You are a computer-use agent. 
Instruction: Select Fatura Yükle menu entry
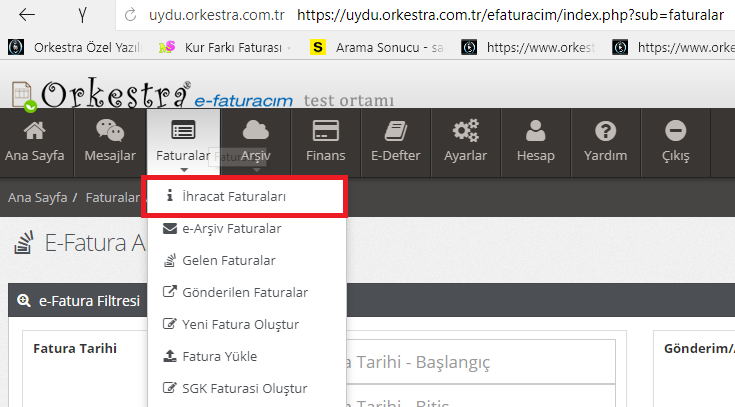[x=247, y=356]
